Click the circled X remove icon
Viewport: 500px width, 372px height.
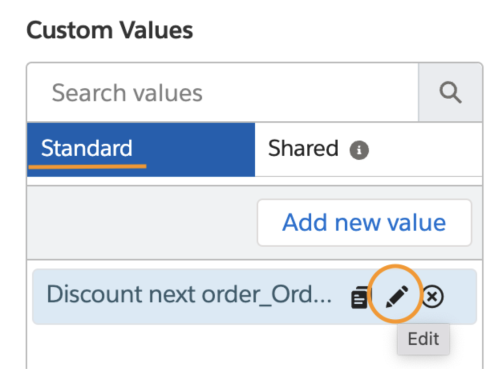(x=433, y=296)
